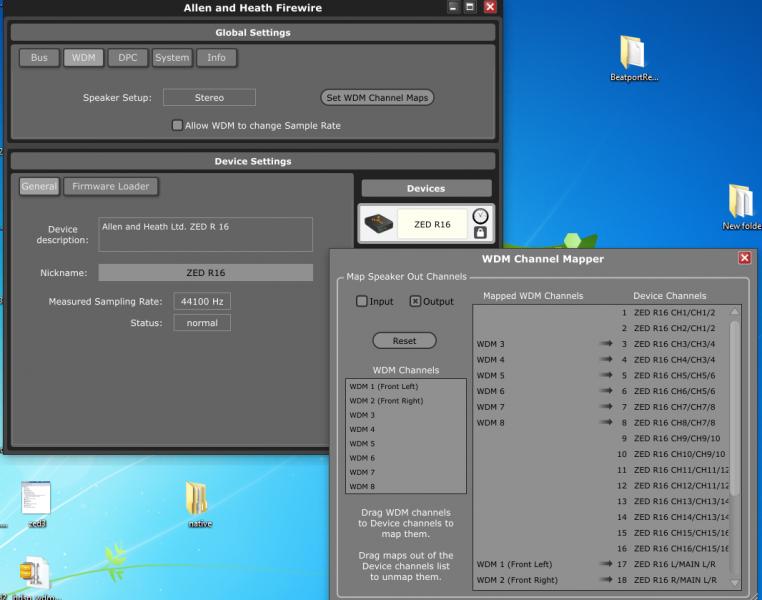Viewport: 762px width, 600px height.
Task: Minimize the Allen and Heath Firewire window
Action: pos(453,7)
